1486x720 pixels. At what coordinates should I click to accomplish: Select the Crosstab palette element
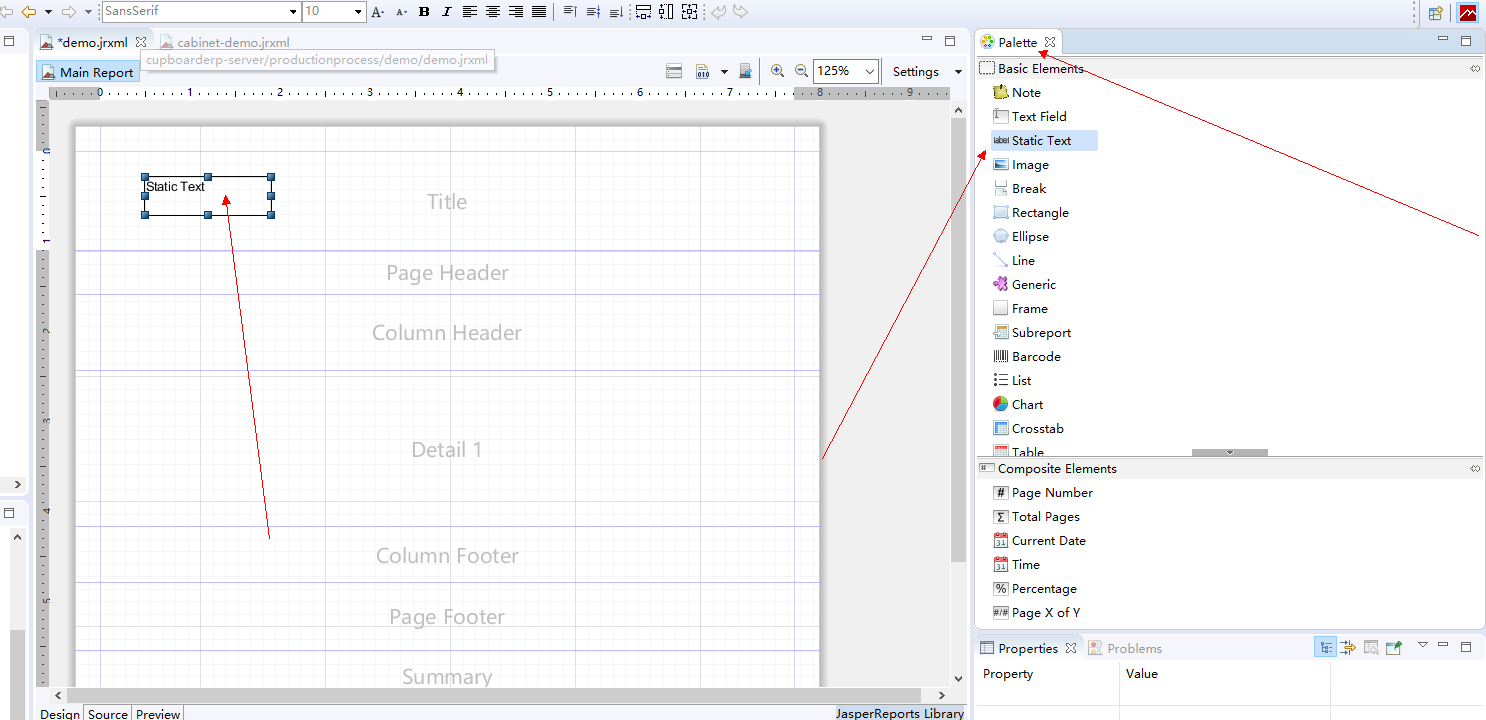coord(1027,429)
